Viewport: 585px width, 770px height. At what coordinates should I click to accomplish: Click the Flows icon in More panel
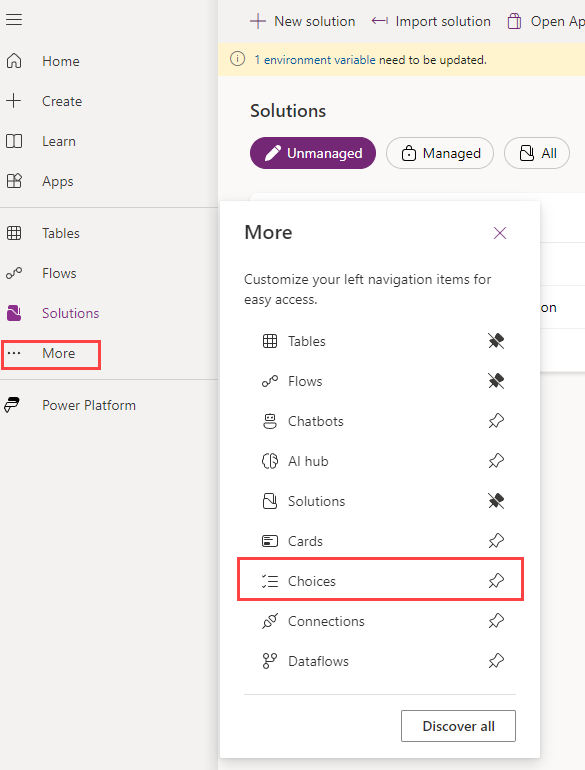click(x=270, y=381)
